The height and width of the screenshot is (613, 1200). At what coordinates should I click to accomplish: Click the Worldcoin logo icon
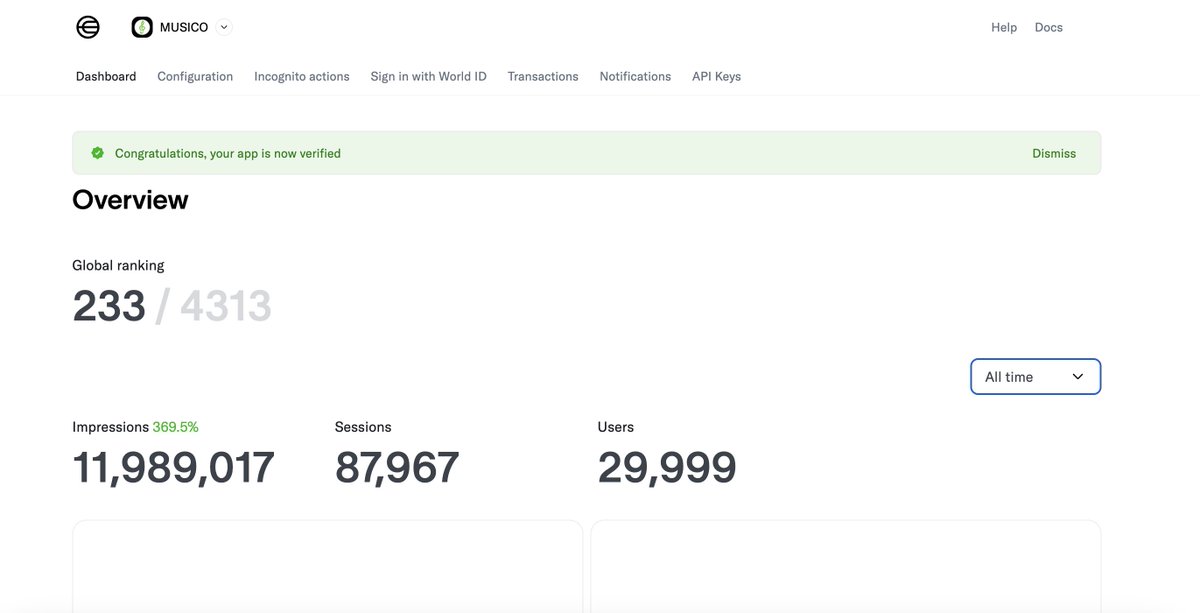(88, 28)
